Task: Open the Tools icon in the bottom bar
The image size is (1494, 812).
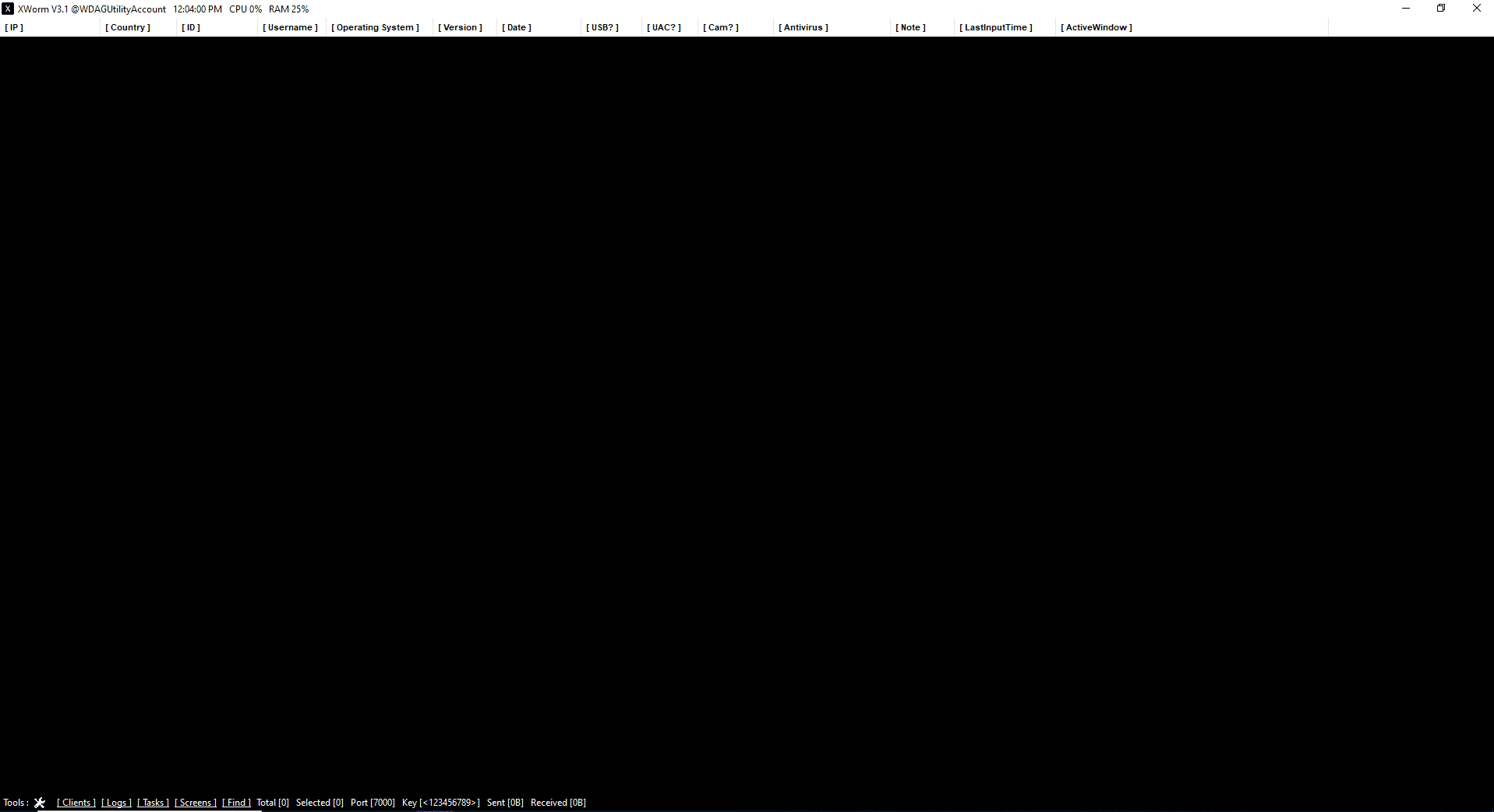Action: [40, 803]
